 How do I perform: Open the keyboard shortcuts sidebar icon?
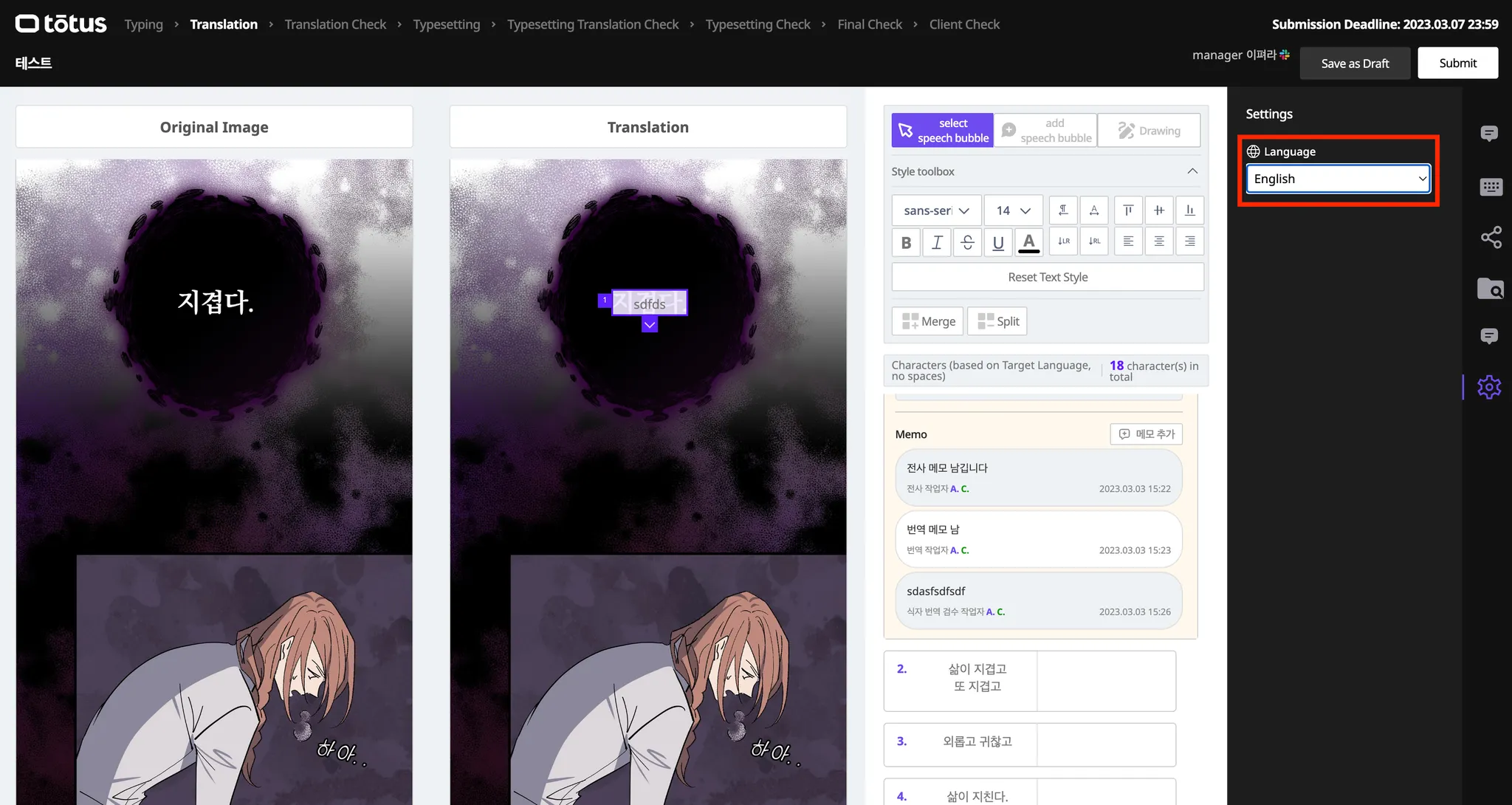click(1491, 187)
